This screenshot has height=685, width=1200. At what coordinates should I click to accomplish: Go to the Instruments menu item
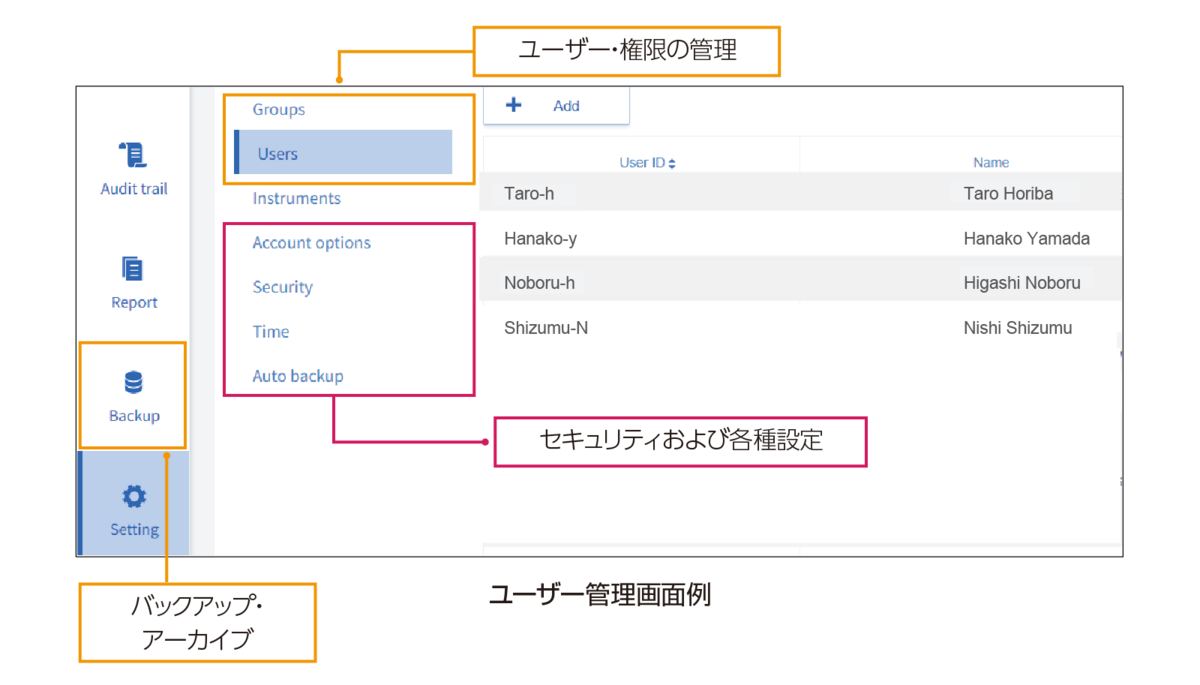(x=296, y=199)
